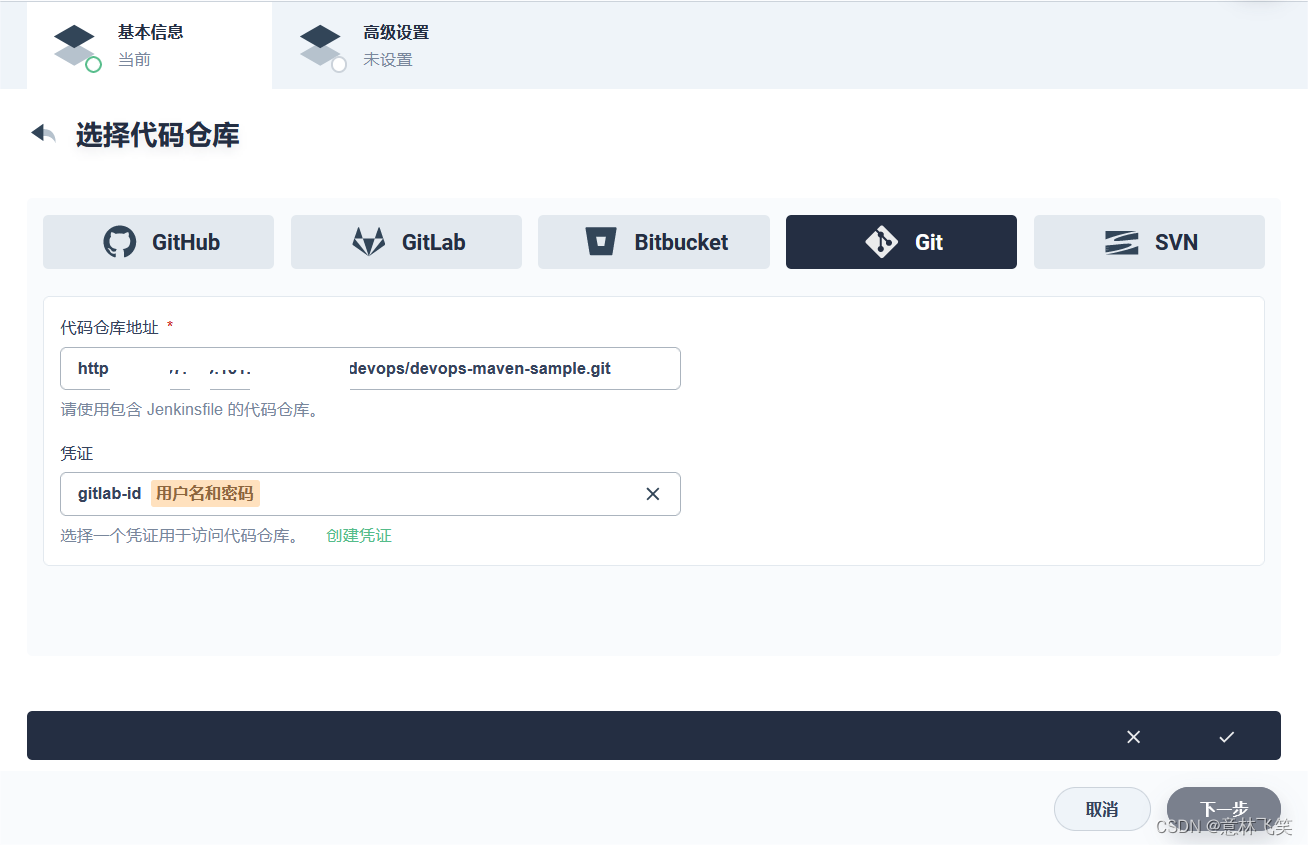Select SVN as code repository
The width and height of the screenshot is (1308, 845).
point(1149,242)
